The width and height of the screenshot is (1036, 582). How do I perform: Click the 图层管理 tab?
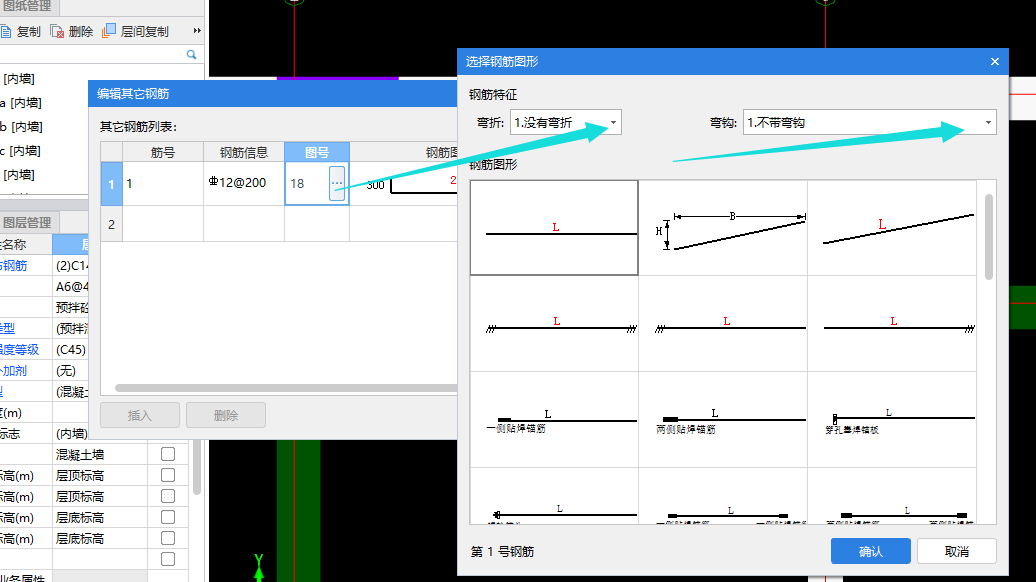point(28,223)
